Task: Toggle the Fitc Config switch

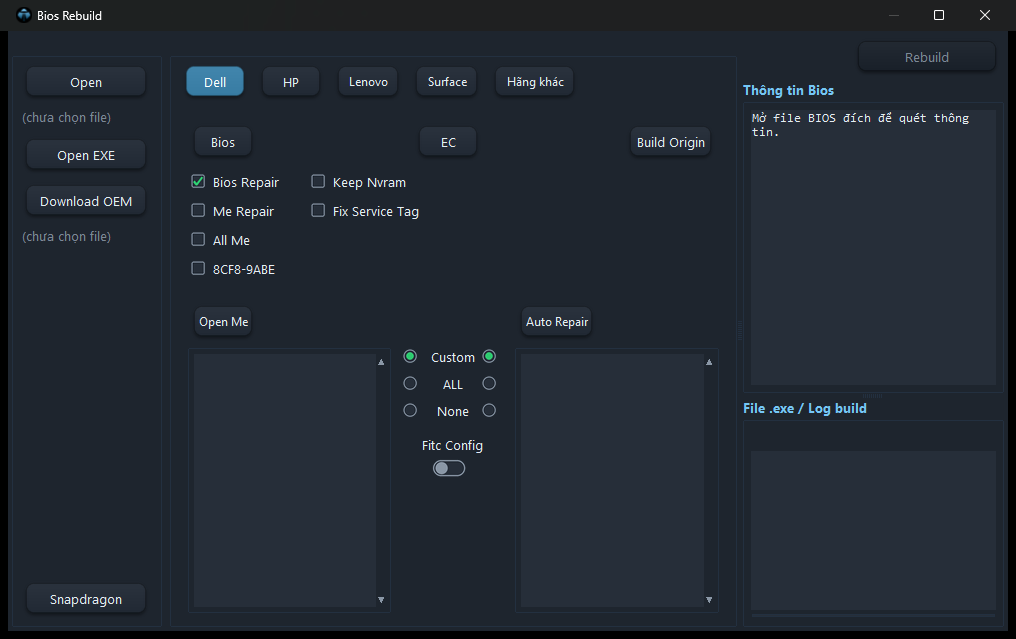Action: point(449,468)
